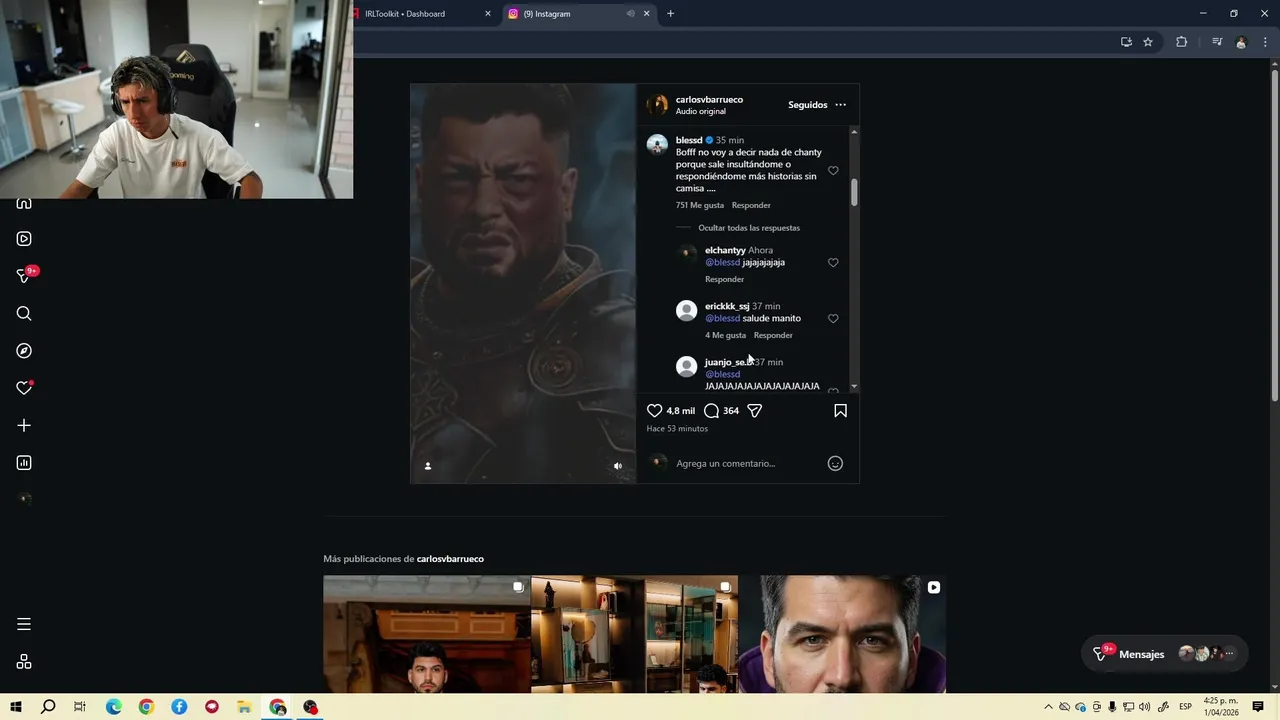The height and width of the screenshot is (720, 1280).
Task: Open the Mensajes floating chat button
Action: click(1165, 654)
